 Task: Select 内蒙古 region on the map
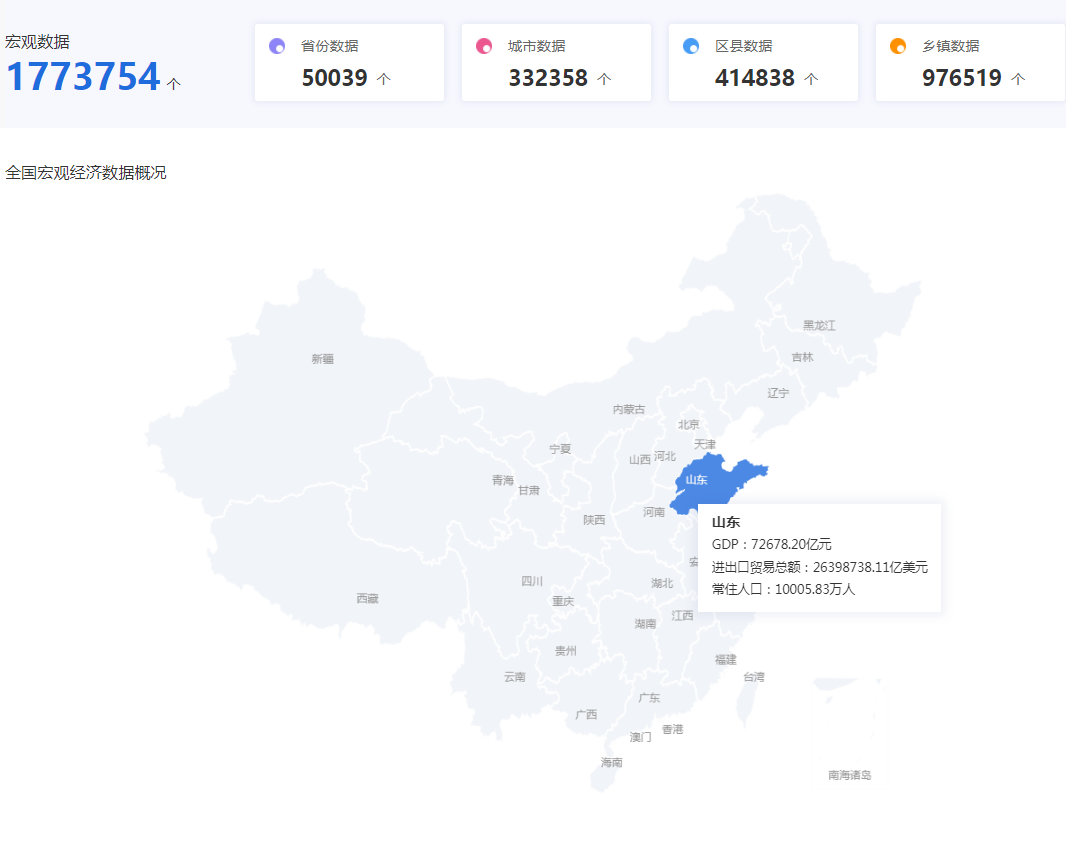click(629, 409)
